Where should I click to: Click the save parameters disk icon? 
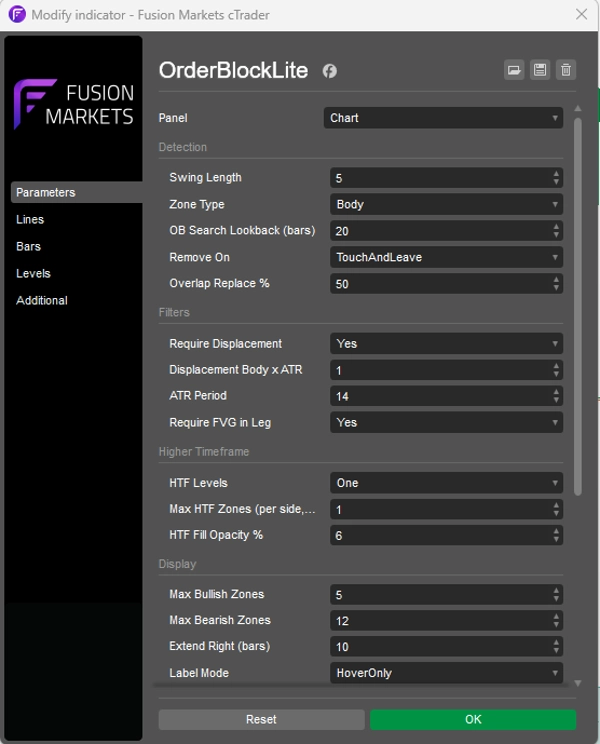pyautogui.click(x=540, y=70)
